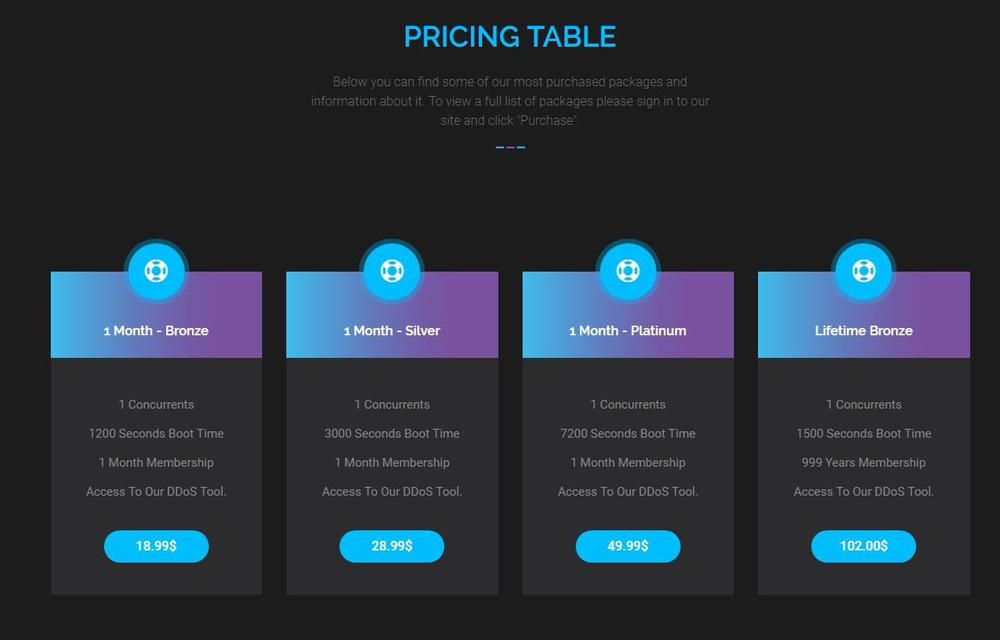Image resolution: width=1000 pixels, height=640 pixels.
Task: Click the lifebuoy icon above 1 Month - Platinum
Action: coord(627,270)
